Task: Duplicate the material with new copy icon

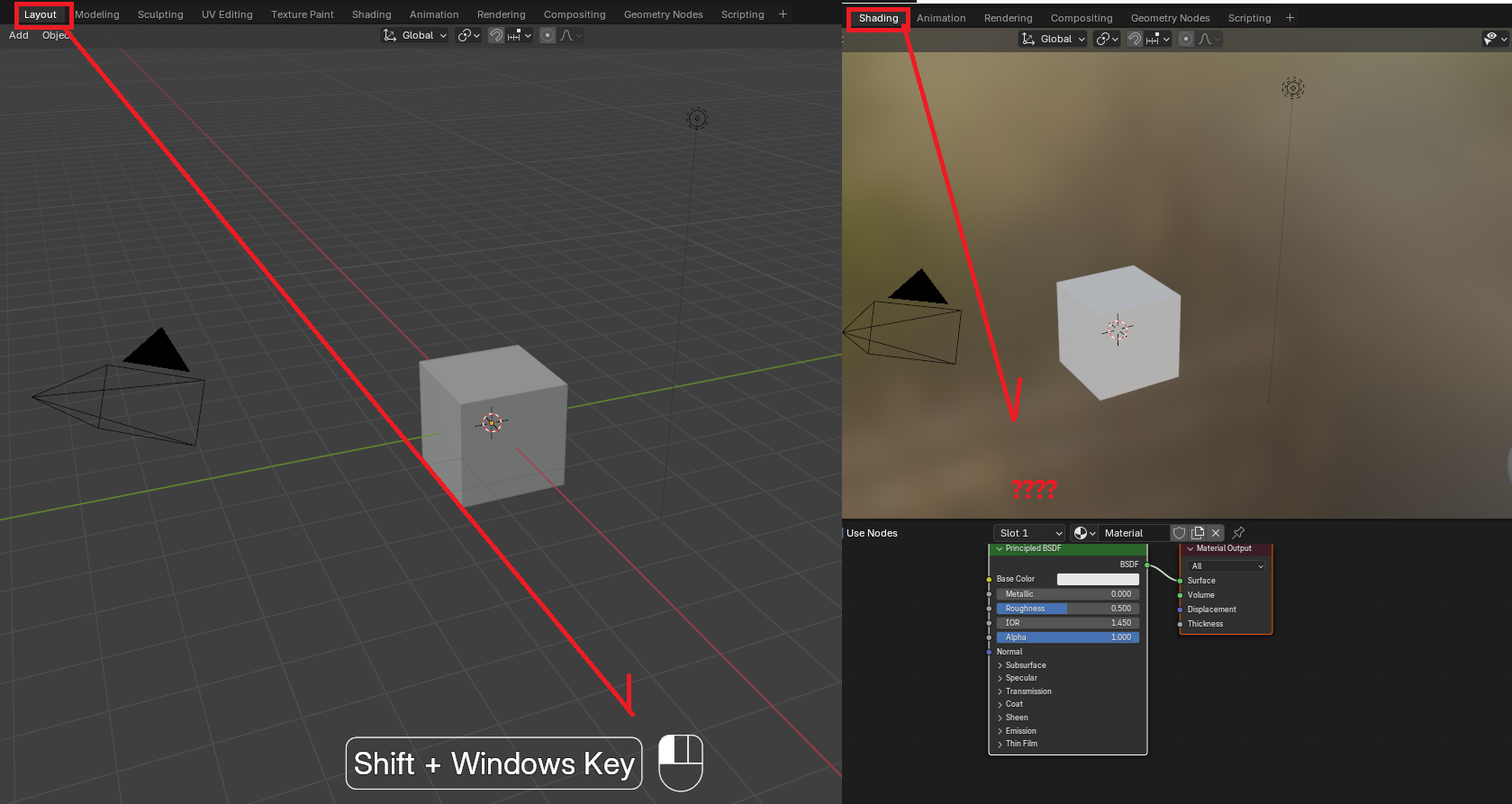Action: tap(1198, 533)
